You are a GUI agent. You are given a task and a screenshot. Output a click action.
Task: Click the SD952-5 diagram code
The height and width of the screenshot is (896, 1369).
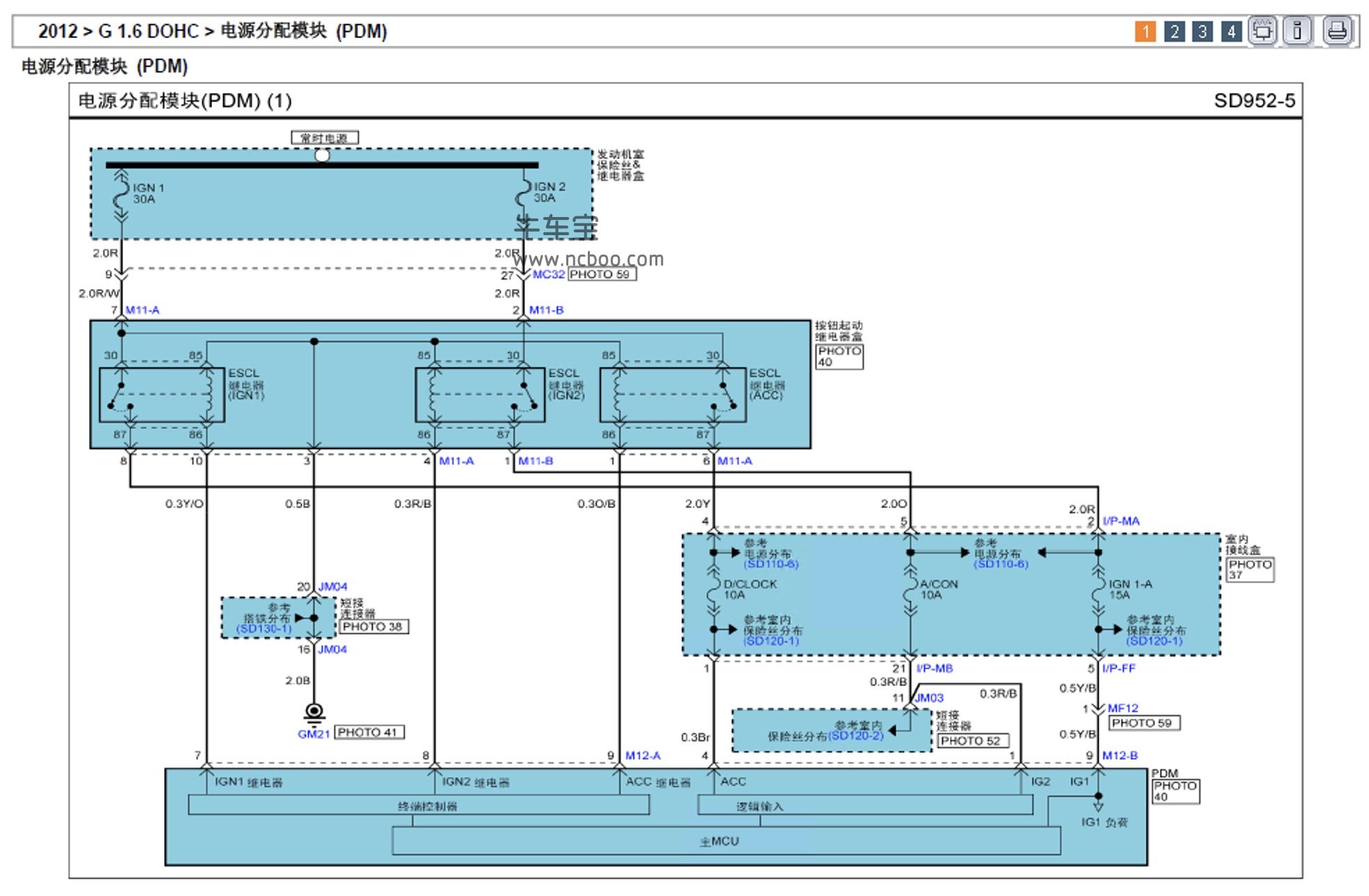(x=1254, y=101)
